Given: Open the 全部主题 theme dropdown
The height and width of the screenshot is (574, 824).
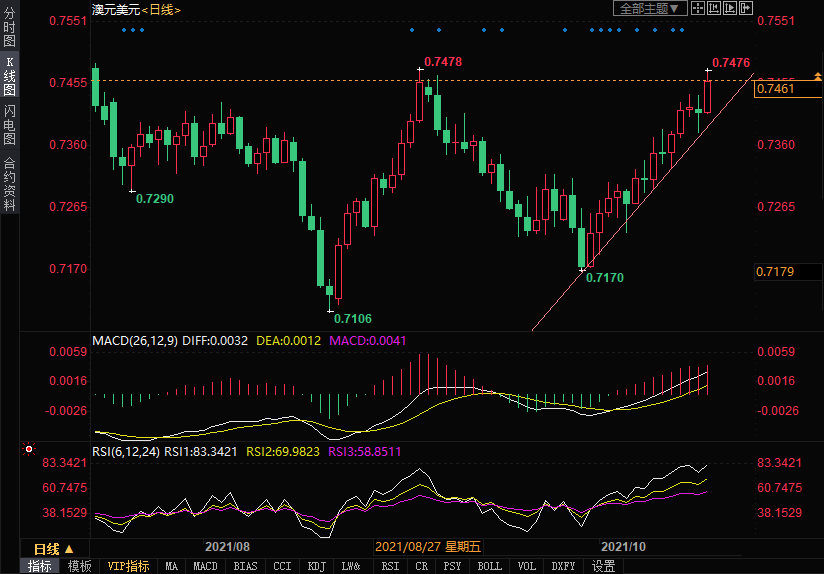Looking at the screenshot, I should (649, 8).
